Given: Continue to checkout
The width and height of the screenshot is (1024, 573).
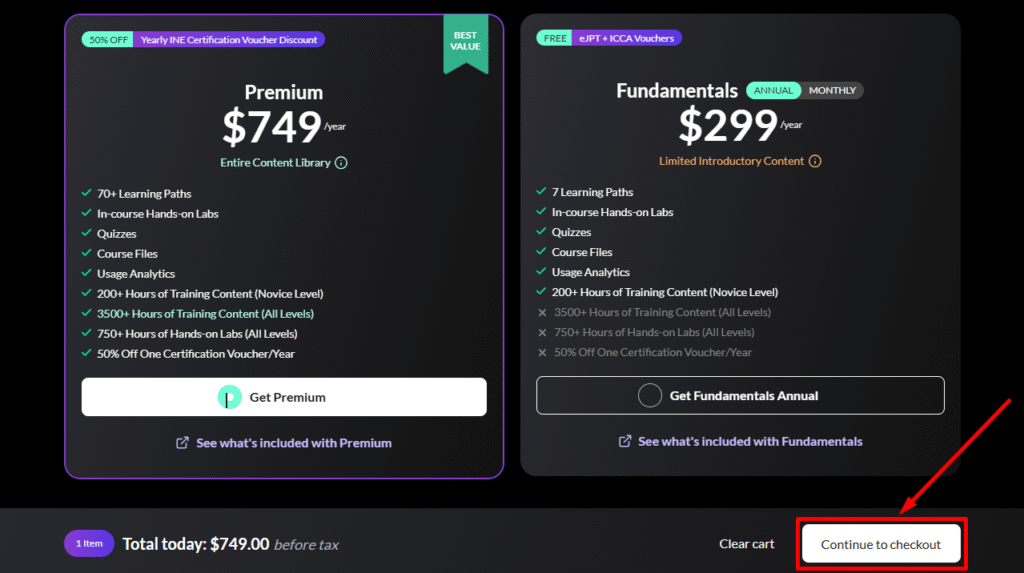Looking at the screenshot, I should click(x=881, y=545).
